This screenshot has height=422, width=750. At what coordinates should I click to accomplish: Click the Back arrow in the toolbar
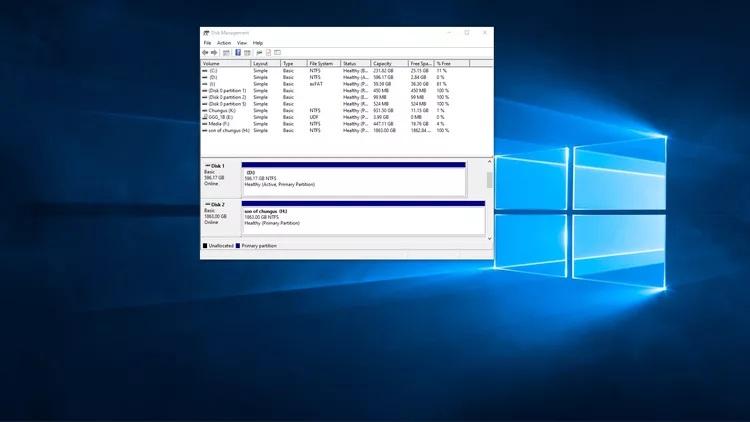click(x=205, y=52)
